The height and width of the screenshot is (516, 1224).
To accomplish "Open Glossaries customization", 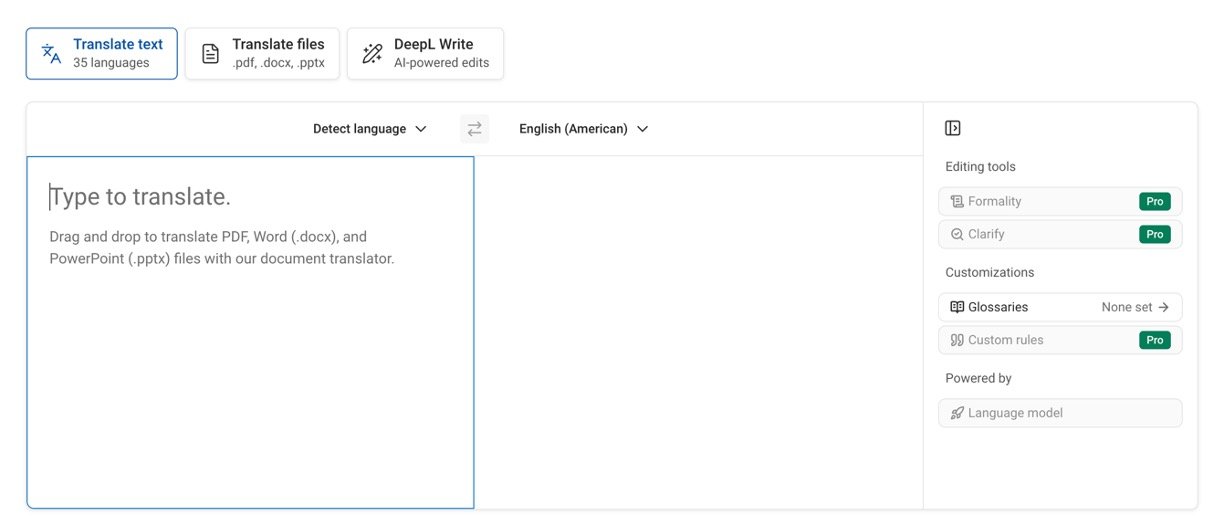I will click(1060, 307).
